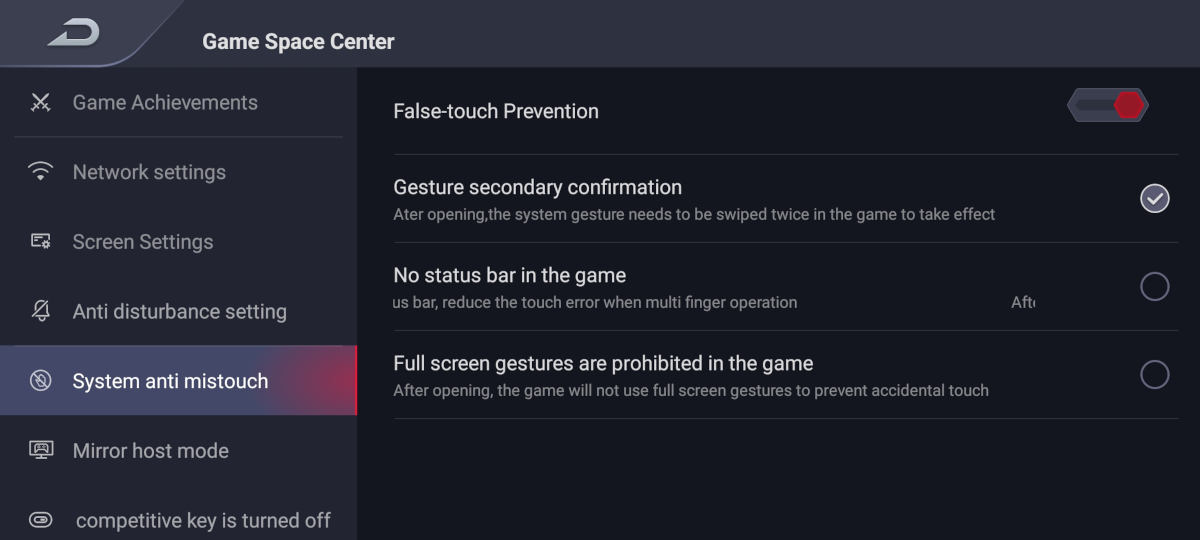Turn off False-touch Prevention switch
The image size is (1200, 540).
pos(1107,105)
